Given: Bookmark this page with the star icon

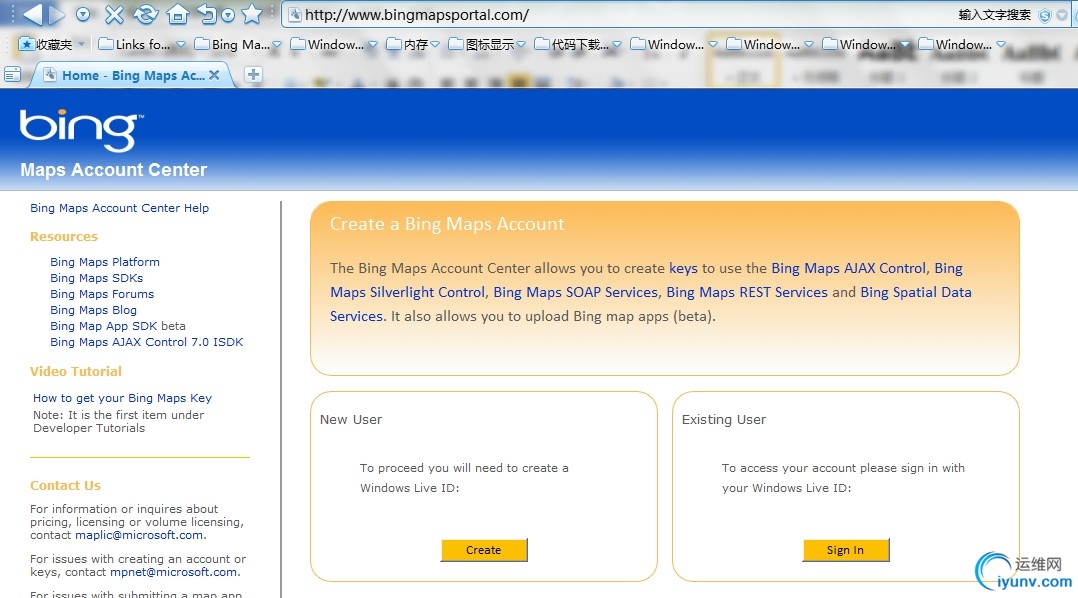Looking at the screenshot, I should click(252, 14).
